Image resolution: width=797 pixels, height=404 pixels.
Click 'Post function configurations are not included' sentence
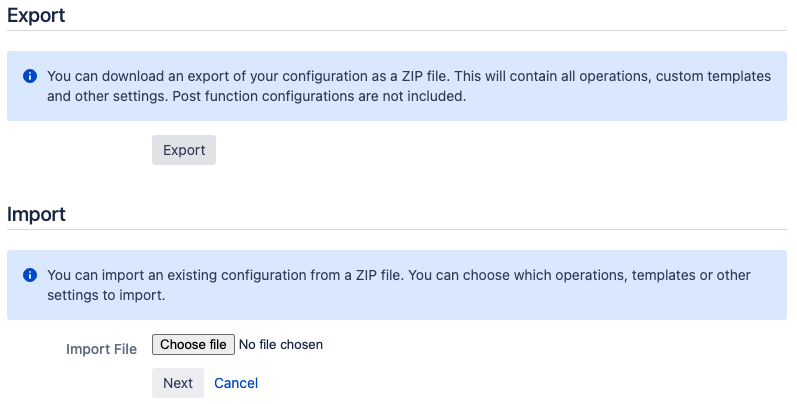tap(319, 96)
